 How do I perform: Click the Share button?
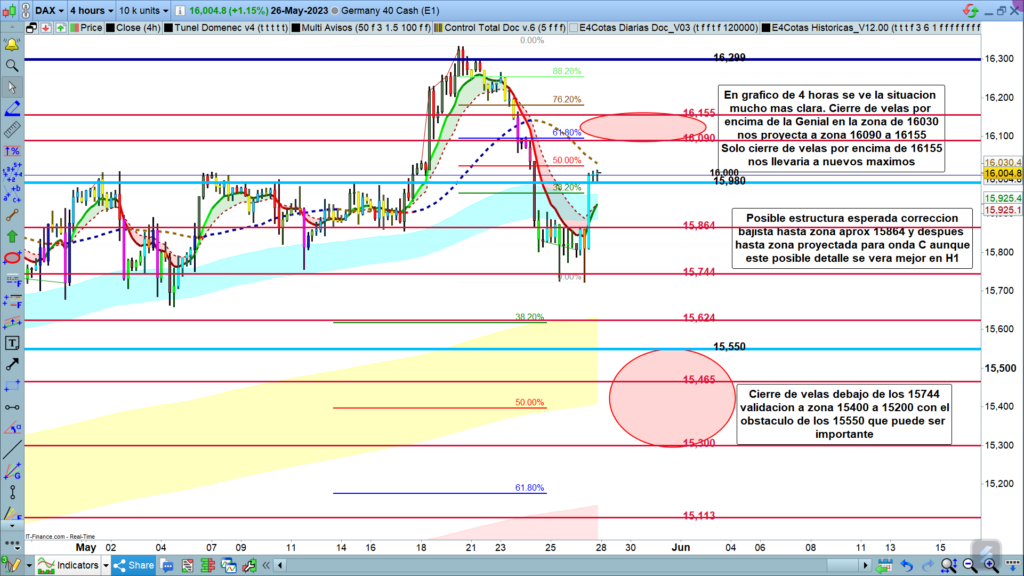[134, 566]
